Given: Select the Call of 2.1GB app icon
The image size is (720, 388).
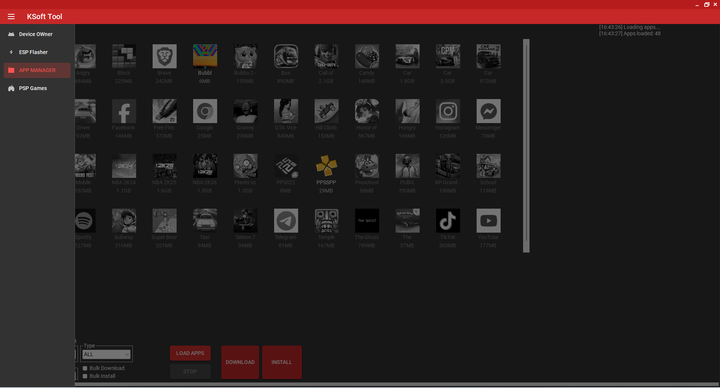Looking at the screenshot, I should pyautogui.click(x=326, y=56).
